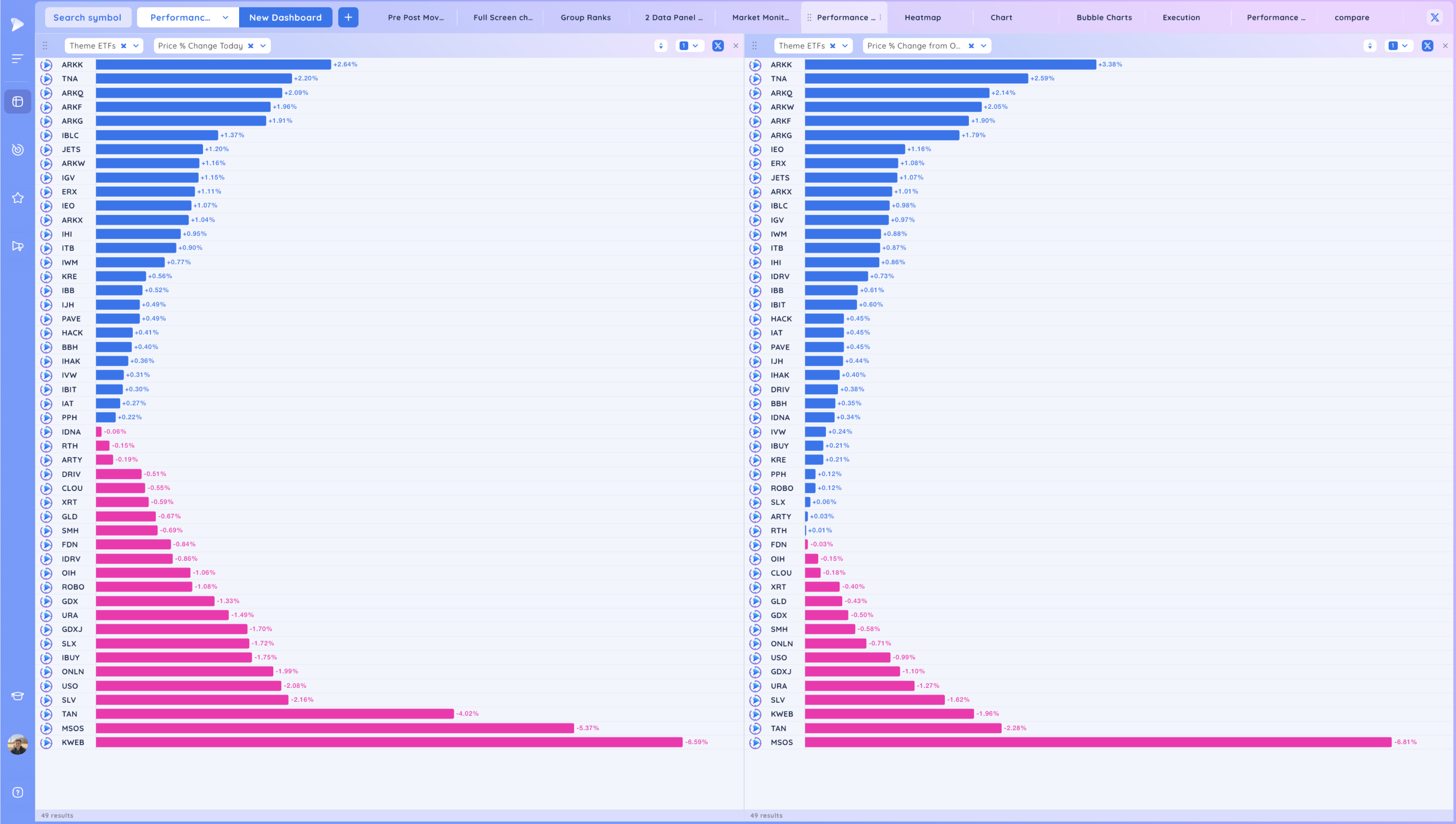Clear the Theme ETFs filter in left panel
The height and width of the screenshot is (824, 1456).
[123, 46]
